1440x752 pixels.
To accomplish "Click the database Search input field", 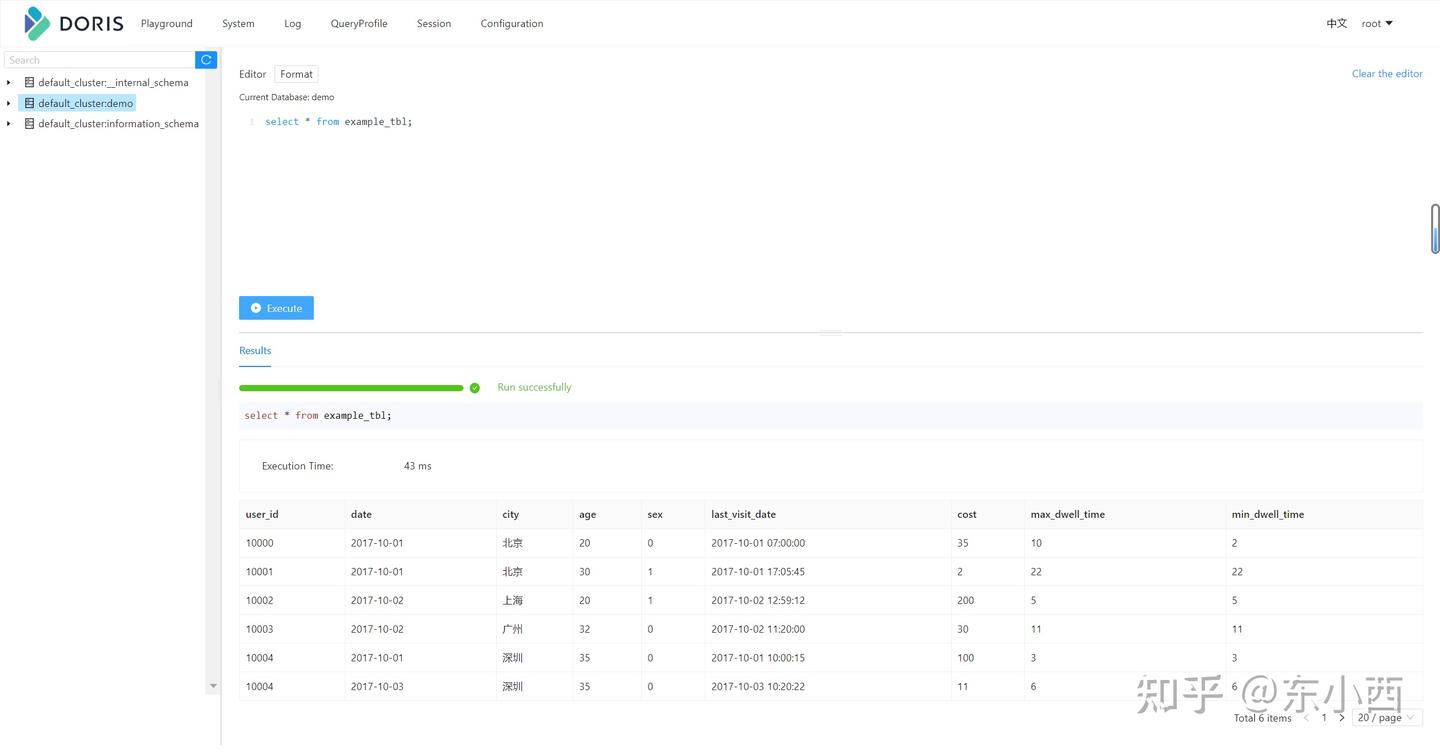I will pyautogui.click(x=100, y=60).
